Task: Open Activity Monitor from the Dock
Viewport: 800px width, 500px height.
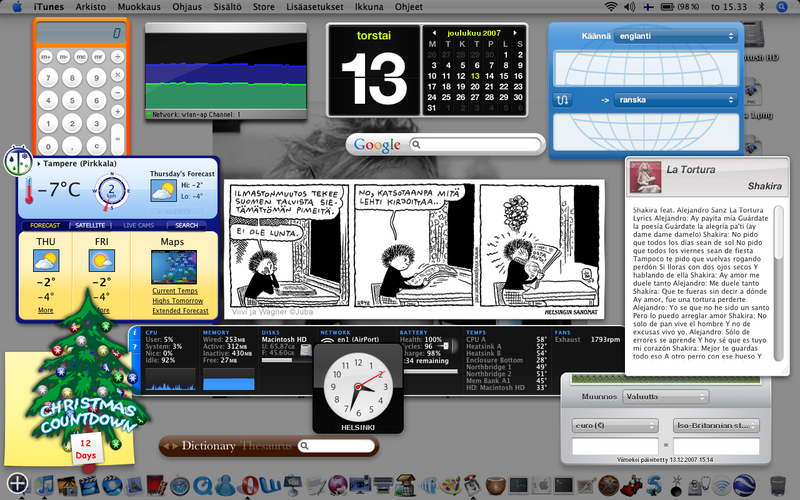Action: coord(518,486)
